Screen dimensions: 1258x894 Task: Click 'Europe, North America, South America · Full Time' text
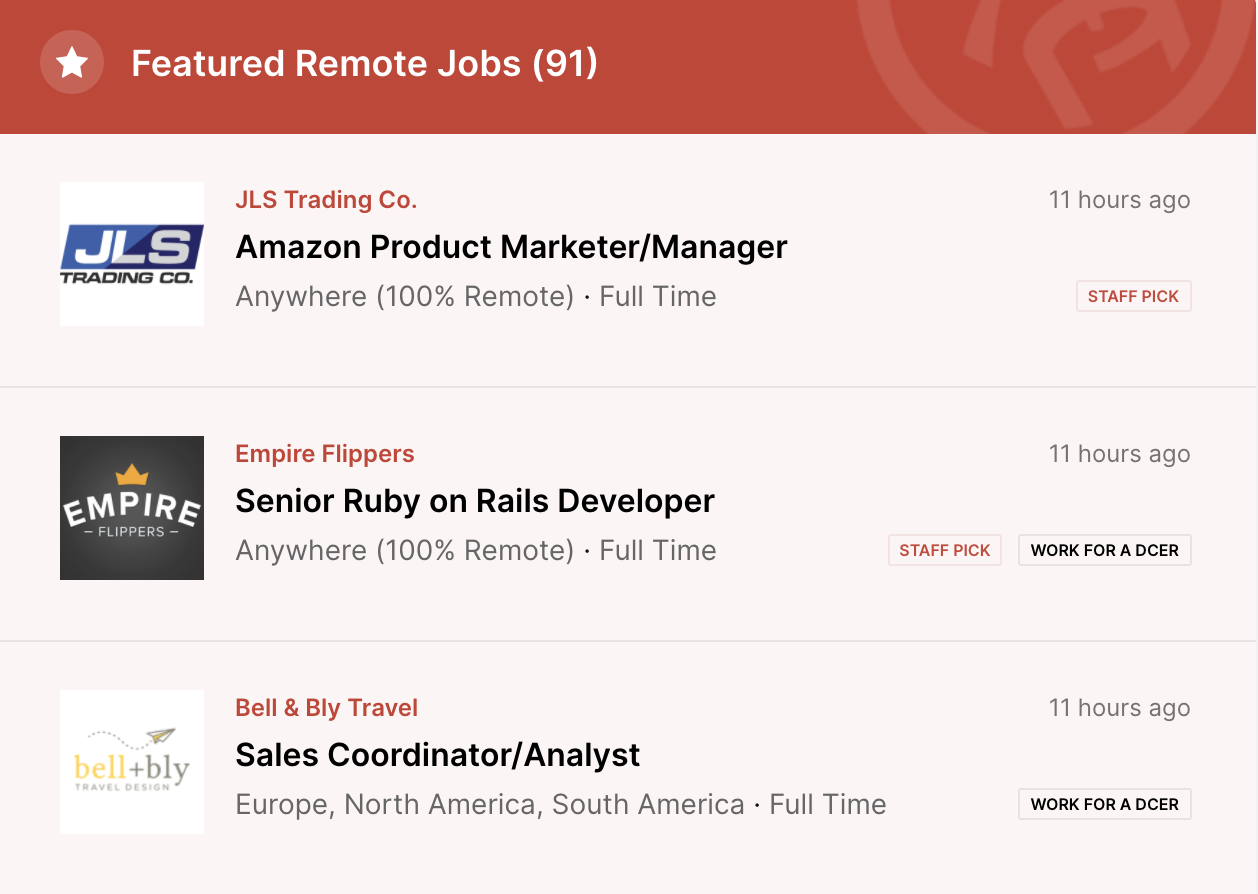coord(561,805)
